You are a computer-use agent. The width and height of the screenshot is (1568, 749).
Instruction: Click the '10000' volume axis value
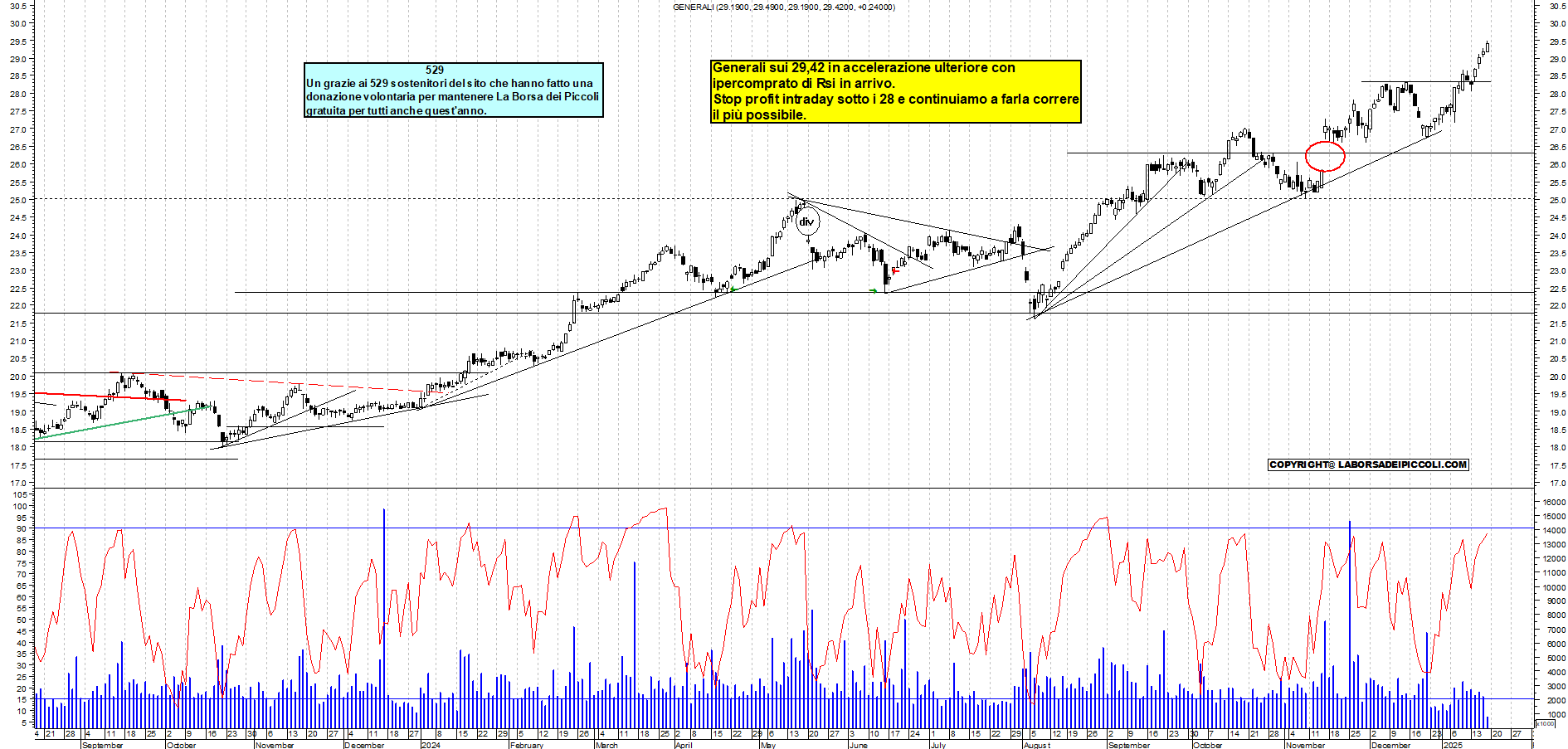click(1554, 587)
